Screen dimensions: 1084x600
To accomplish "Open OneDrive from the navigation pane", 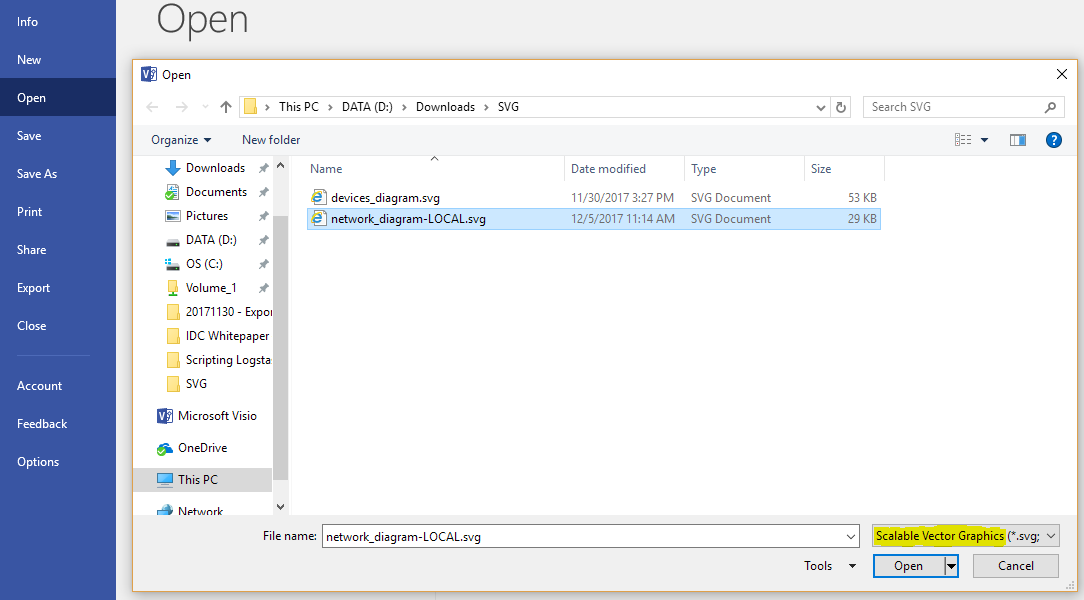I will tap(200, 447).
